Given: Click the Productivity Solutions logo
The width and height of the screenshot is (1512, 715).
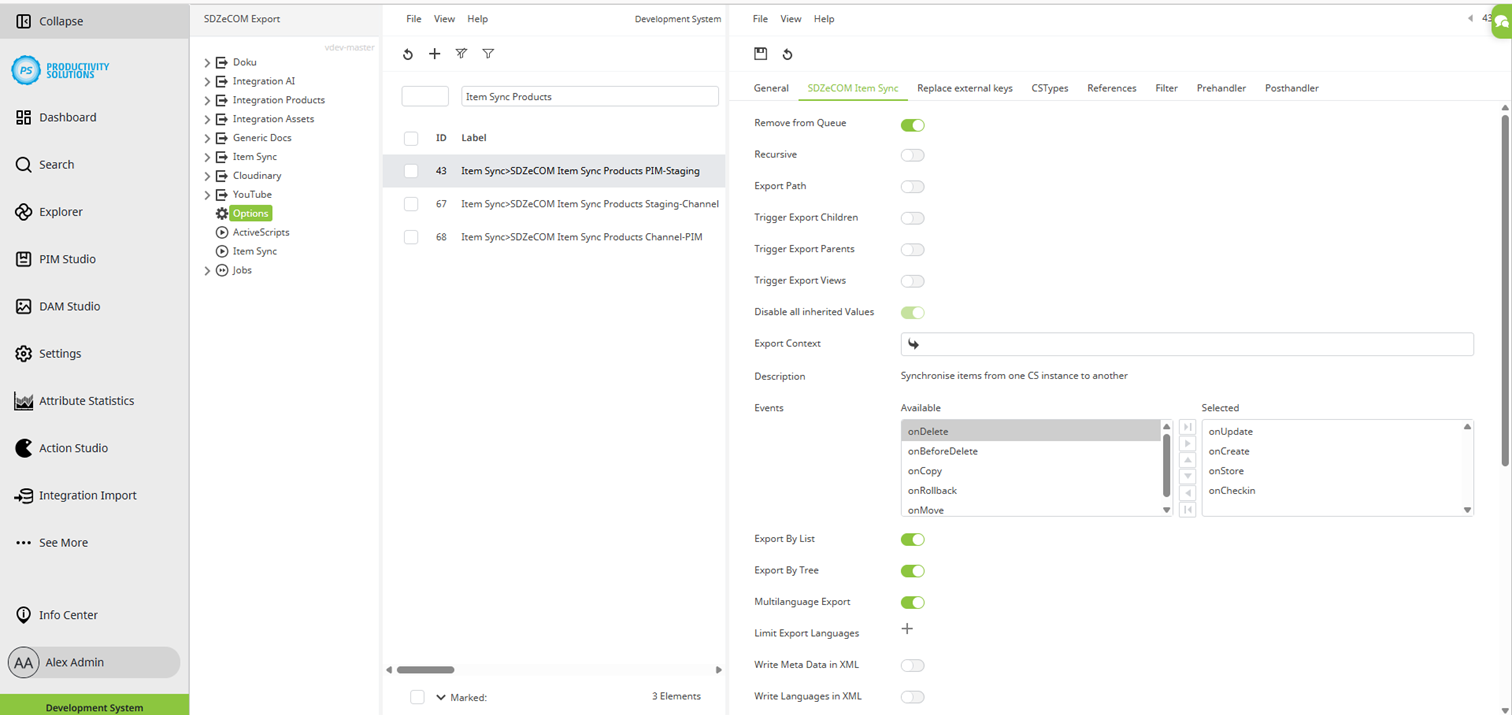Looking at the screenshot, I should [x=60, y=70].
